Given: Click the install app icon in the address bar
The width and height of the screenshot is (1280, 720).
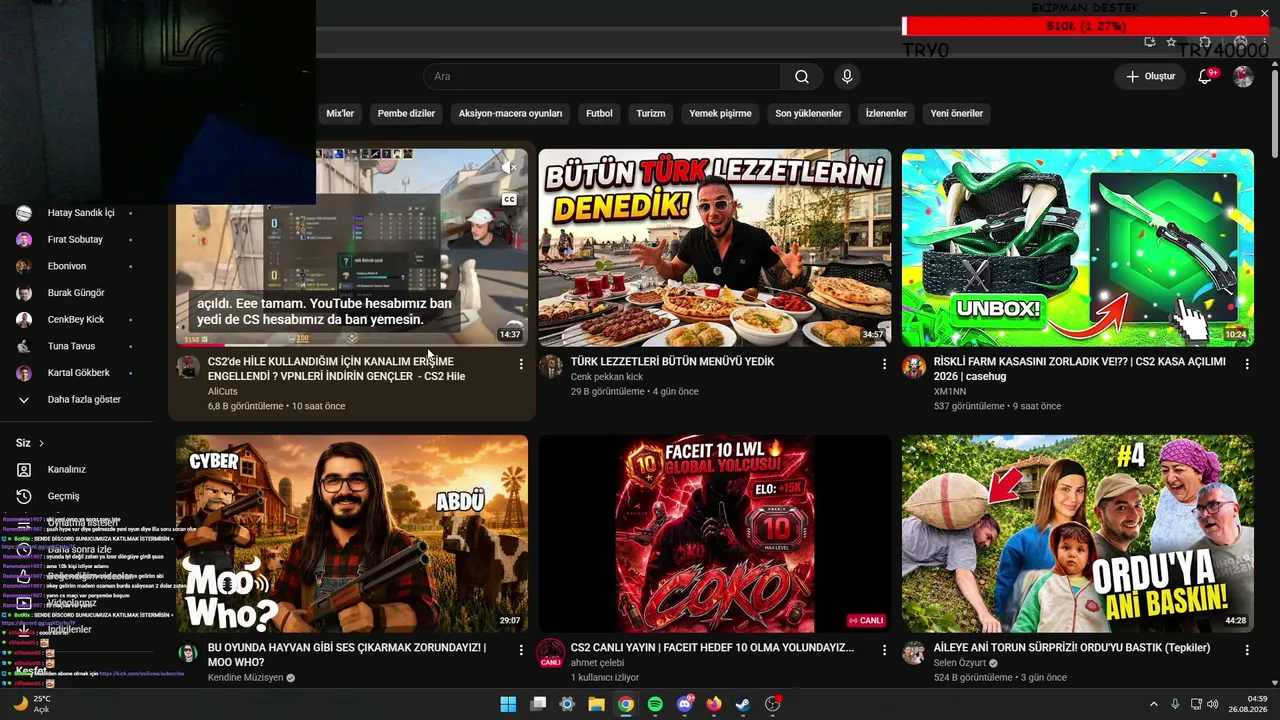Looking at the screenshot, I should tap(1150, 42).
